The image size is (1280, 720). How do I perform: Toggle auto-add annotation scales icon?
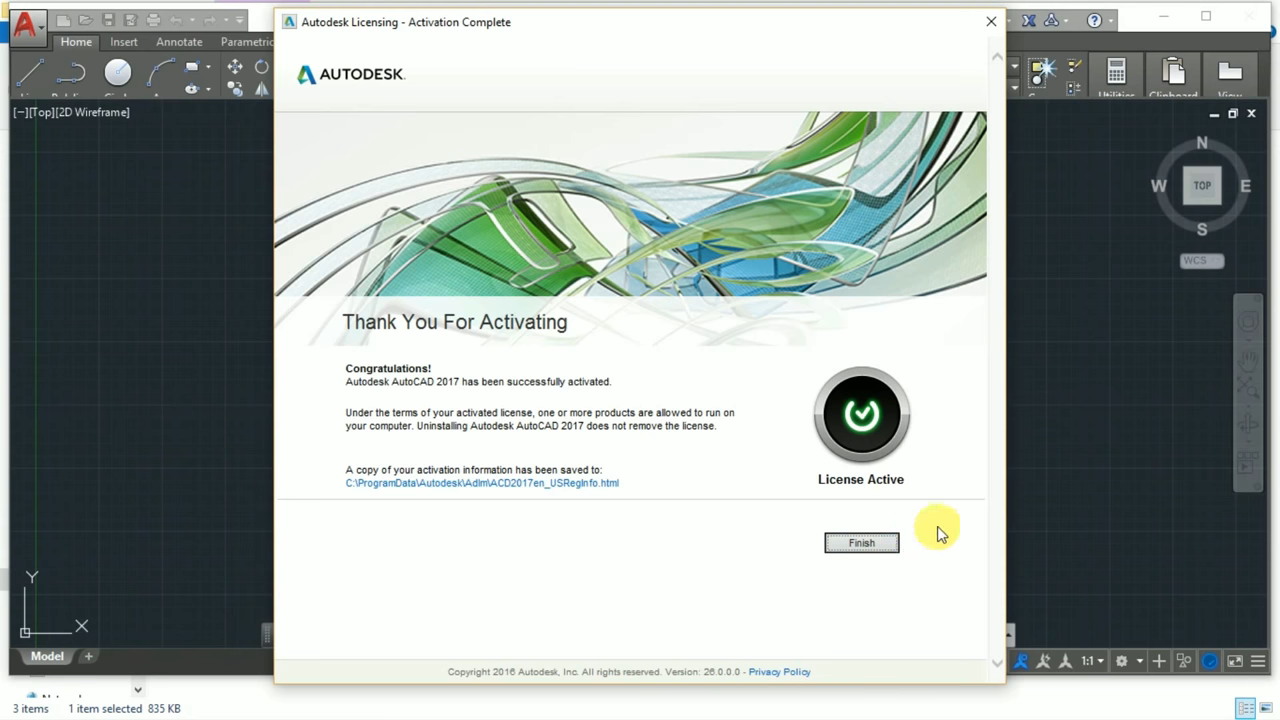click(1043, 661)
